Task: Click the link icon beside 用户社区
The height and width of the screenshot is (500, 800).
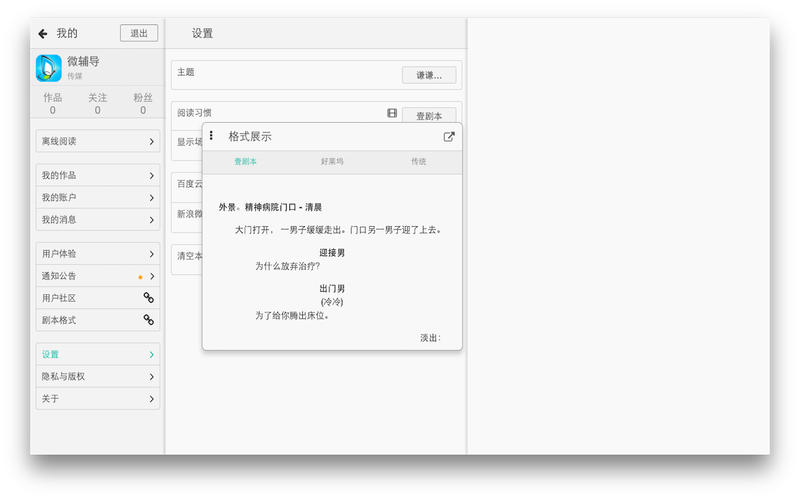Action: pos(148,297)
